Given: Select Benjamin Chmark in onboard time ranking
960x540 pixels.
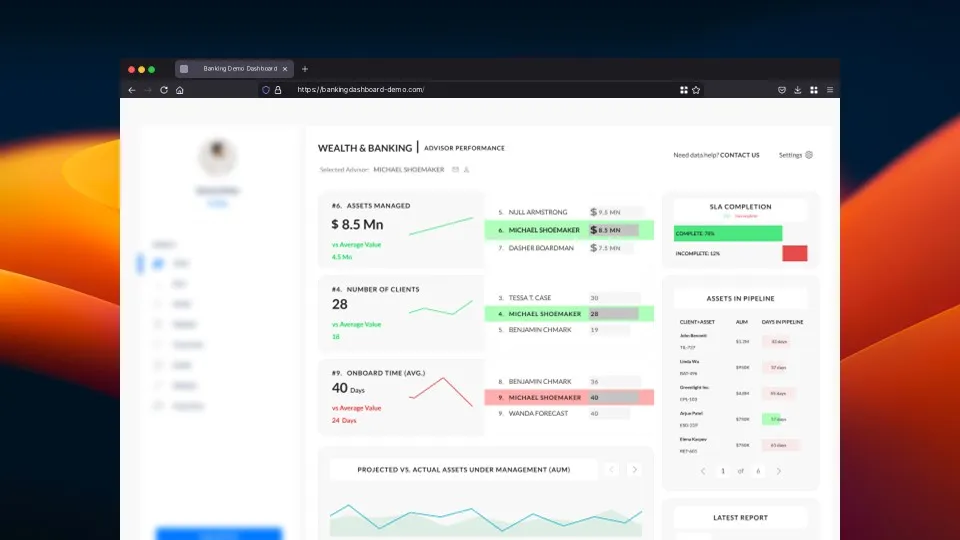Looking at the screenshot, I should click(569, 381).
